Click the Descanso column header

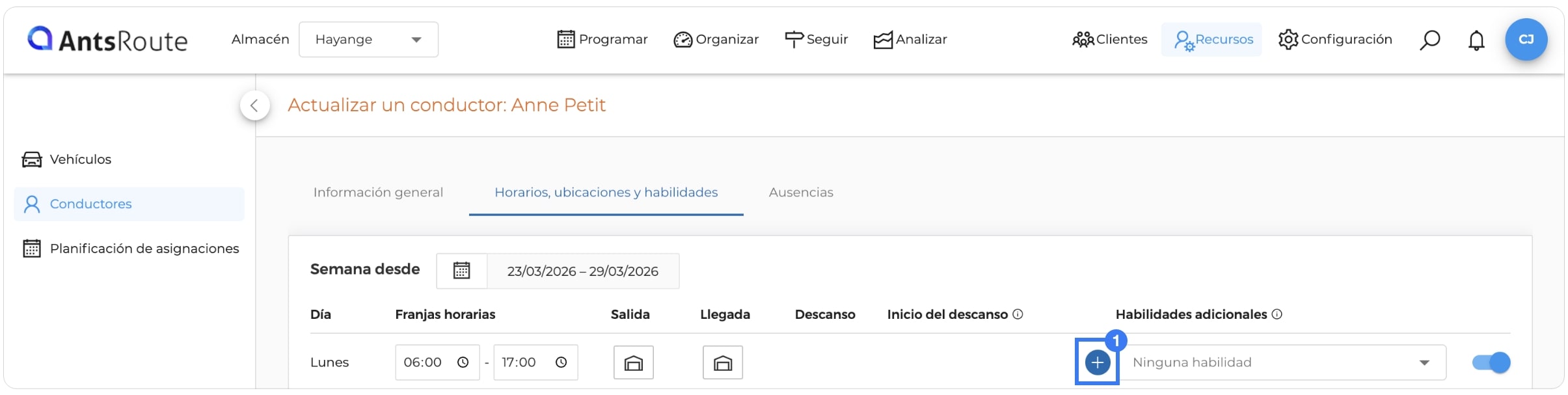[x=825, y=314]
